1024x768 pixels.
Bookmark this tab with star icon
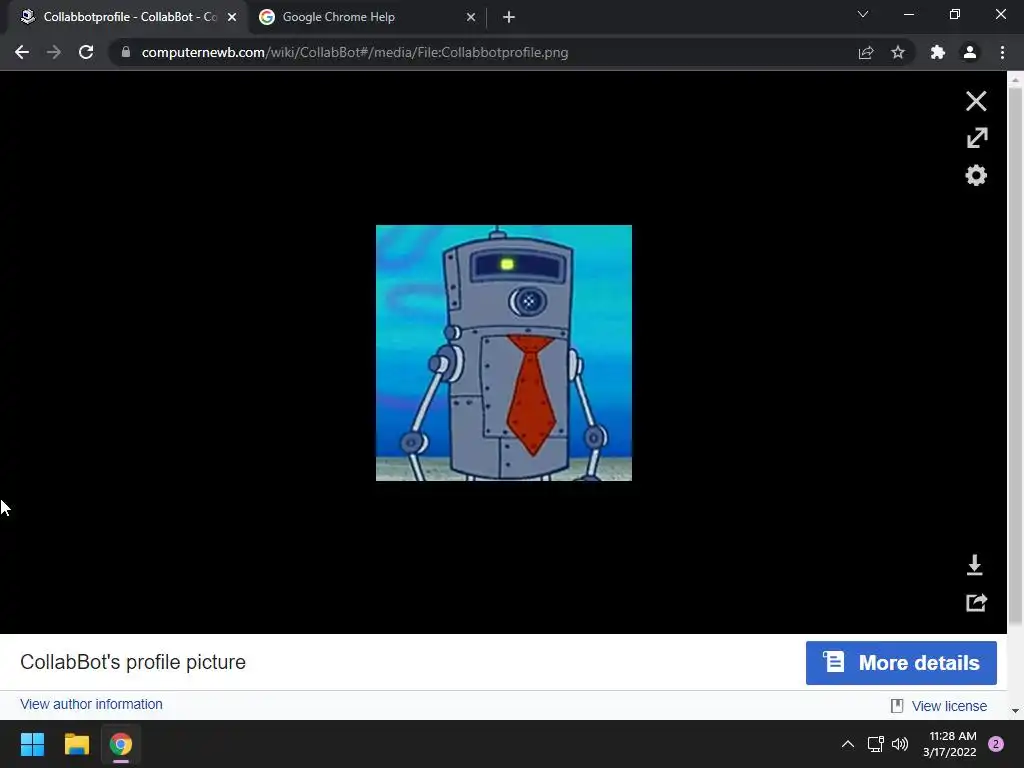898,52
